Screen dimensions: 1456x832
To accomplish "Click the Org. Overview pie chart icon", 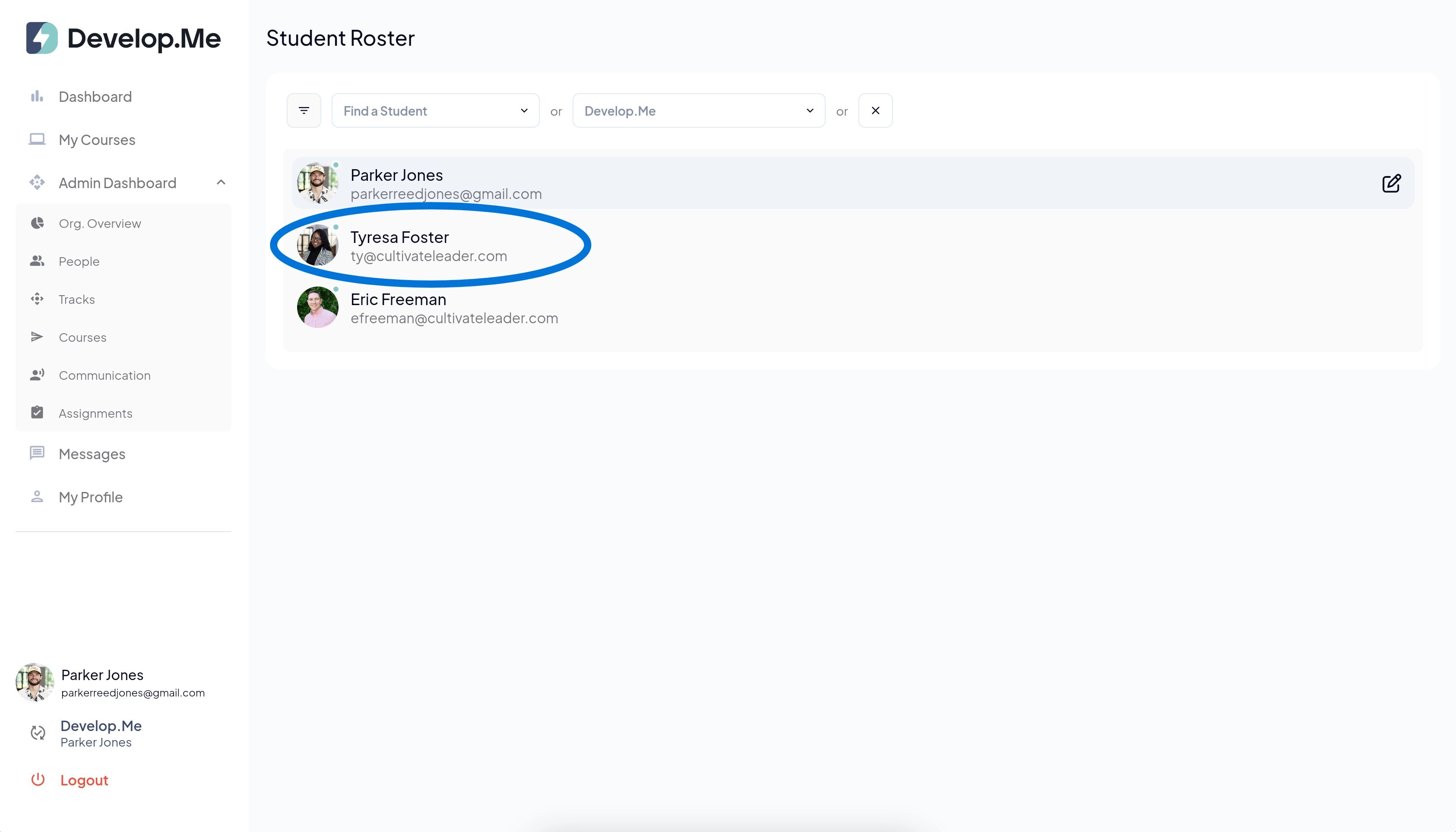I will click(37, 224).
